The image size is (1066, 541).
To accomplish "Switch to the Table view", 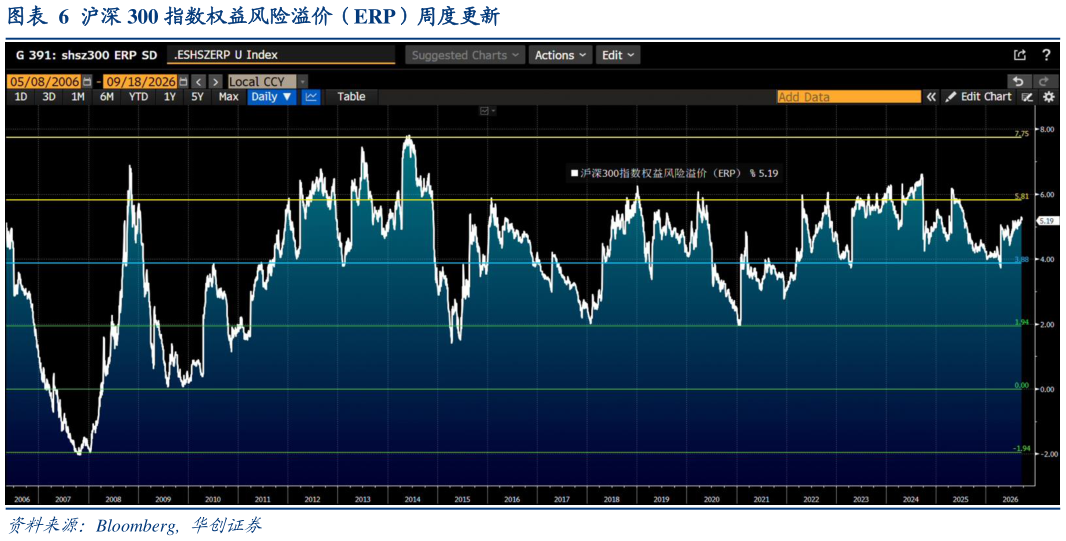I will (x=351, y=97).
